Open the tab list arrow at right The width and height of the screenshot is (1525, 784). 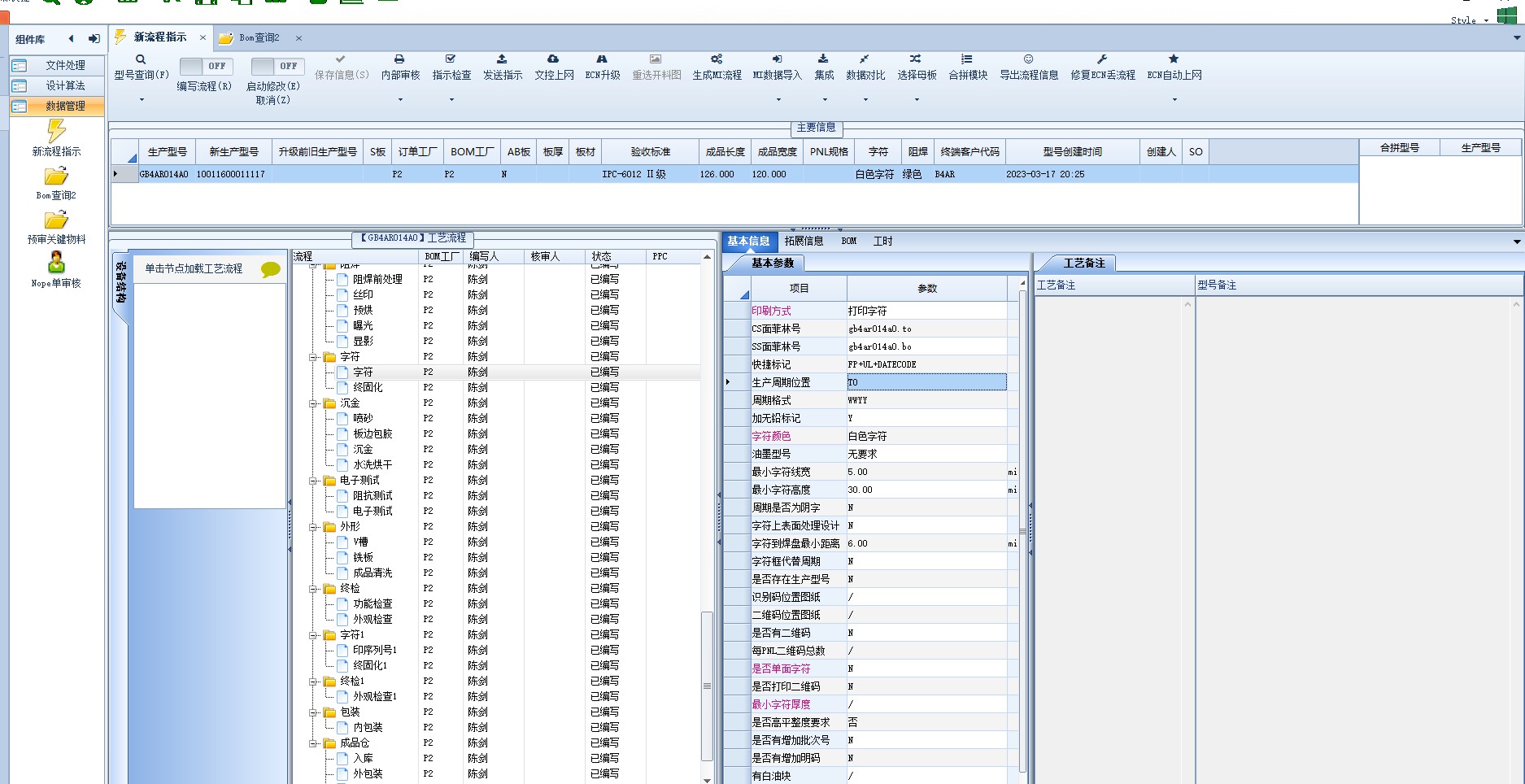tap(1517, 37)
